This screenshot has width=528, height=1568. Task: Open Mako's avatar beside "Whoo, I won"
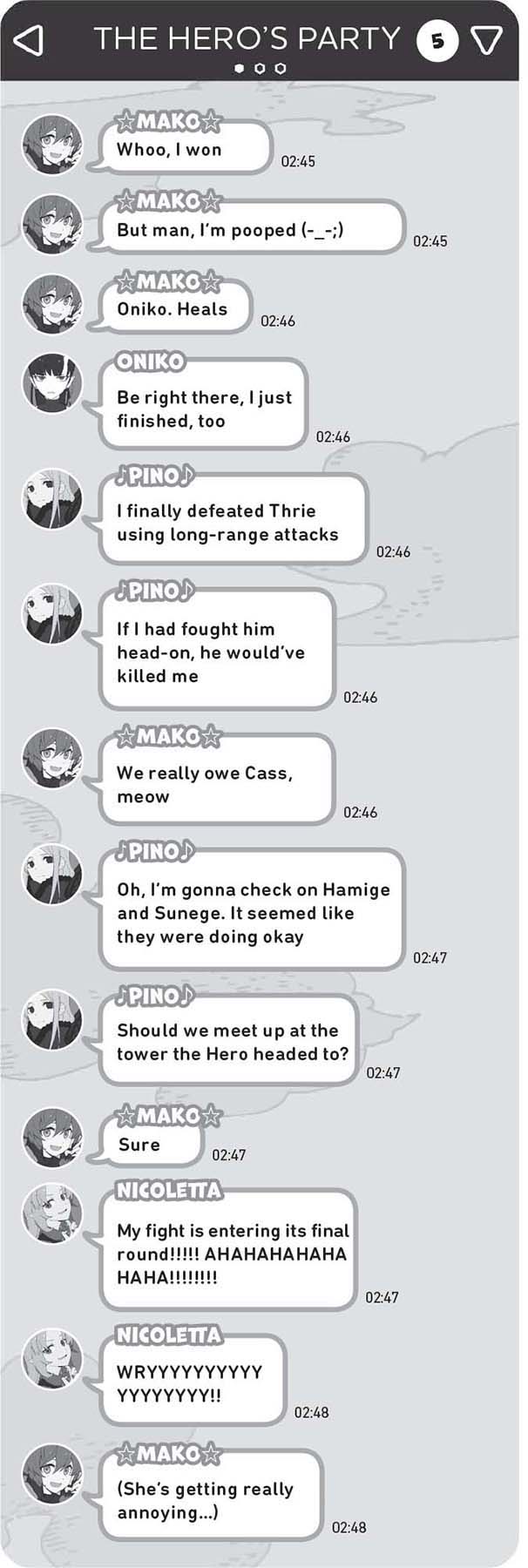point(52,144)
